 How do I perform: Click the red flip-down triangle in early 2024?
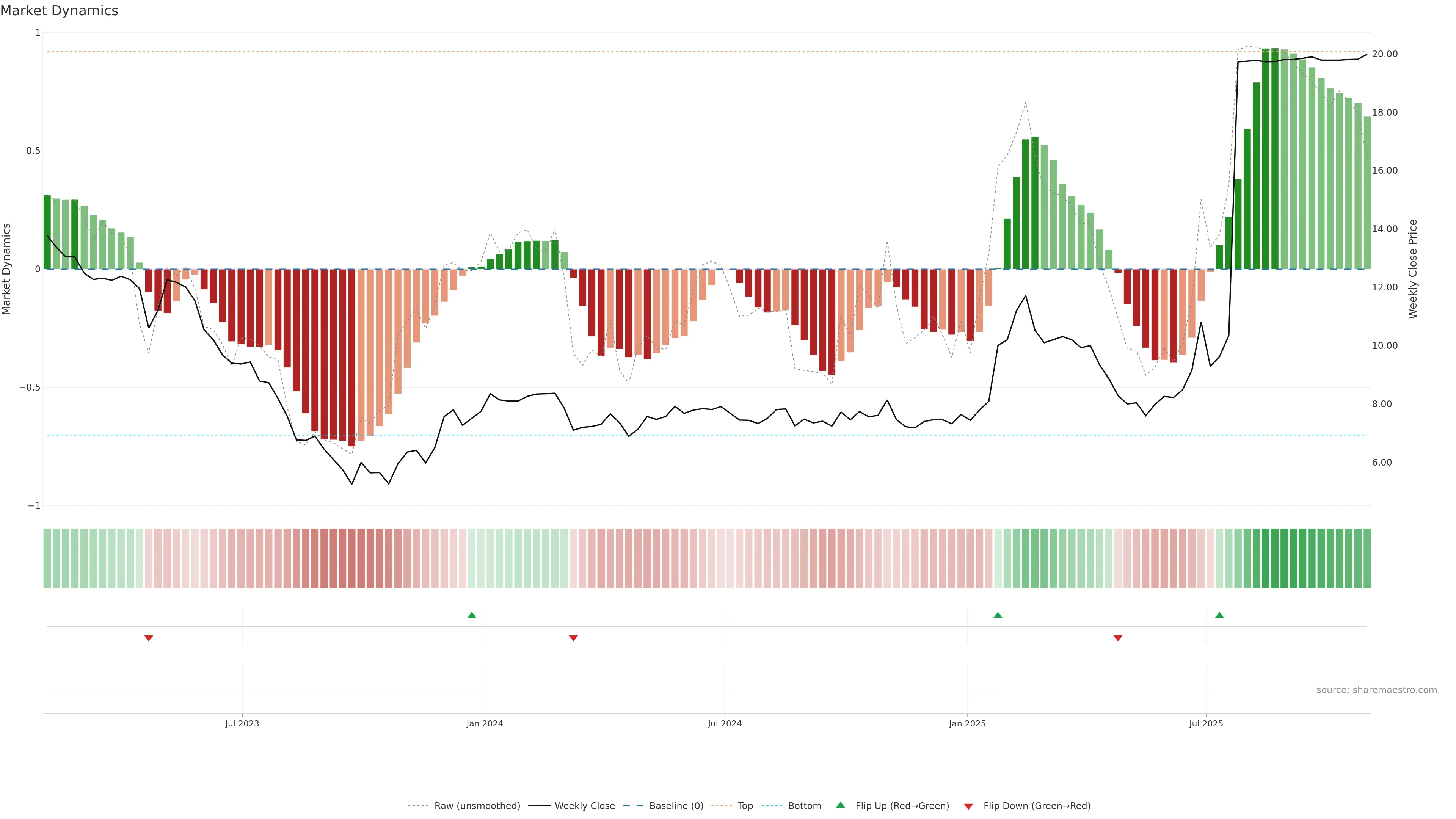coord(573,638)
